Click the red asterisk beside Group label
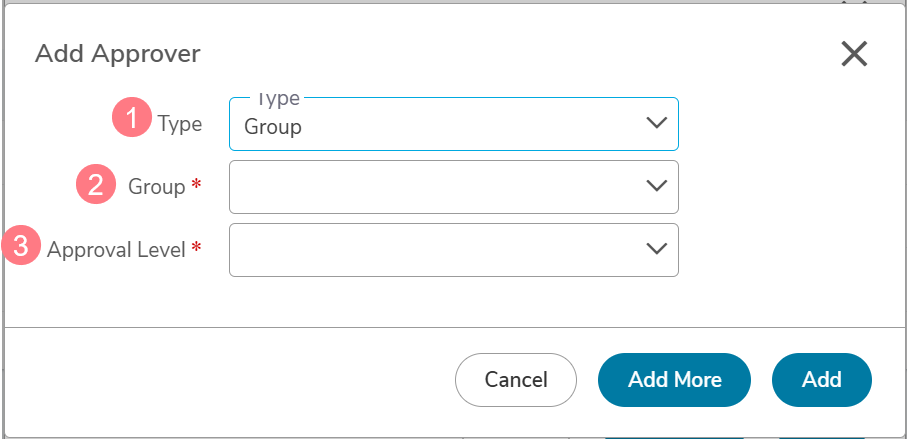907x439 pixels. coord(196,185)
